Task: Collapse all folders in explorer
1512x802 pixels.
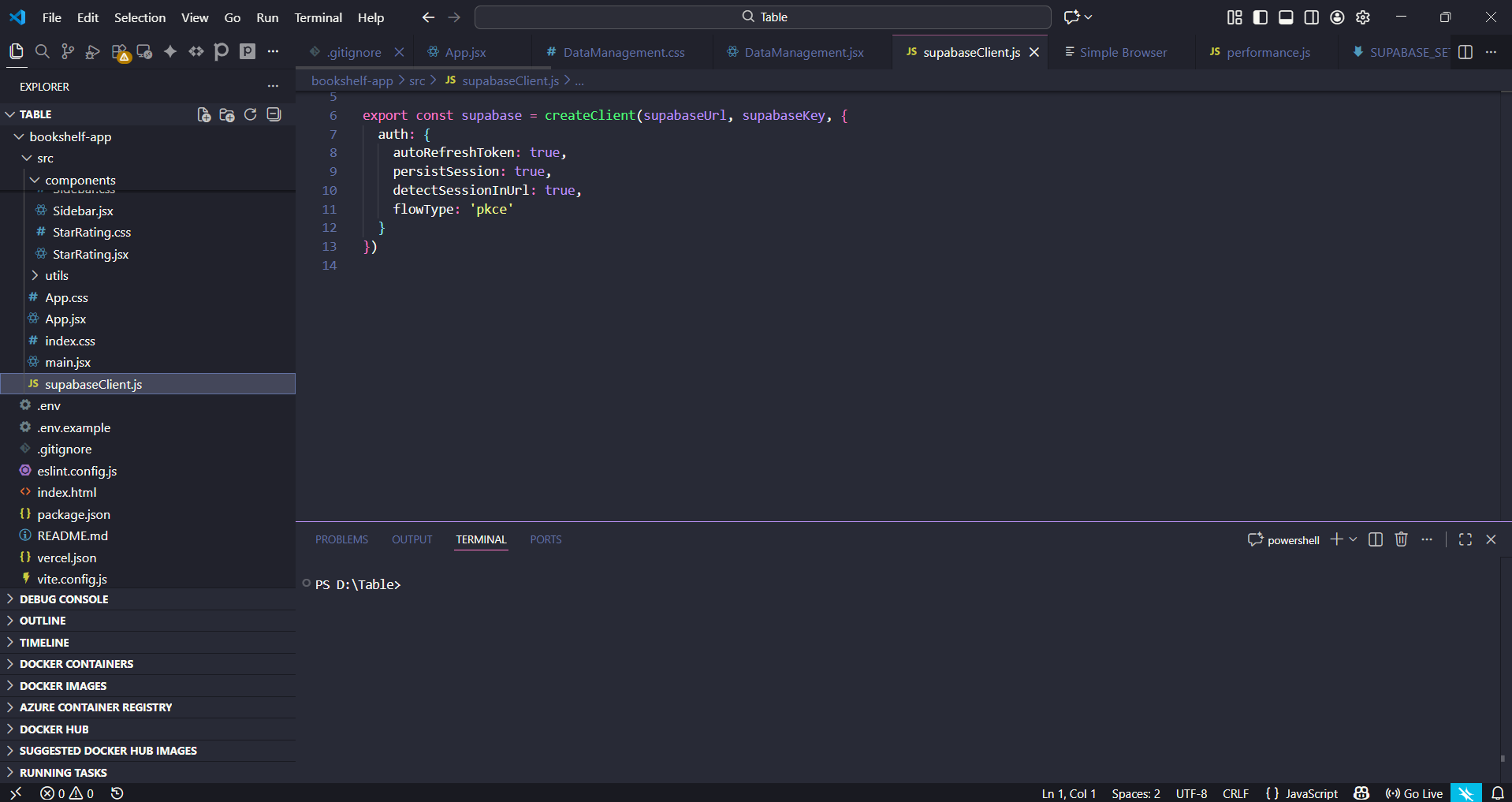Action: pos(274,115)
